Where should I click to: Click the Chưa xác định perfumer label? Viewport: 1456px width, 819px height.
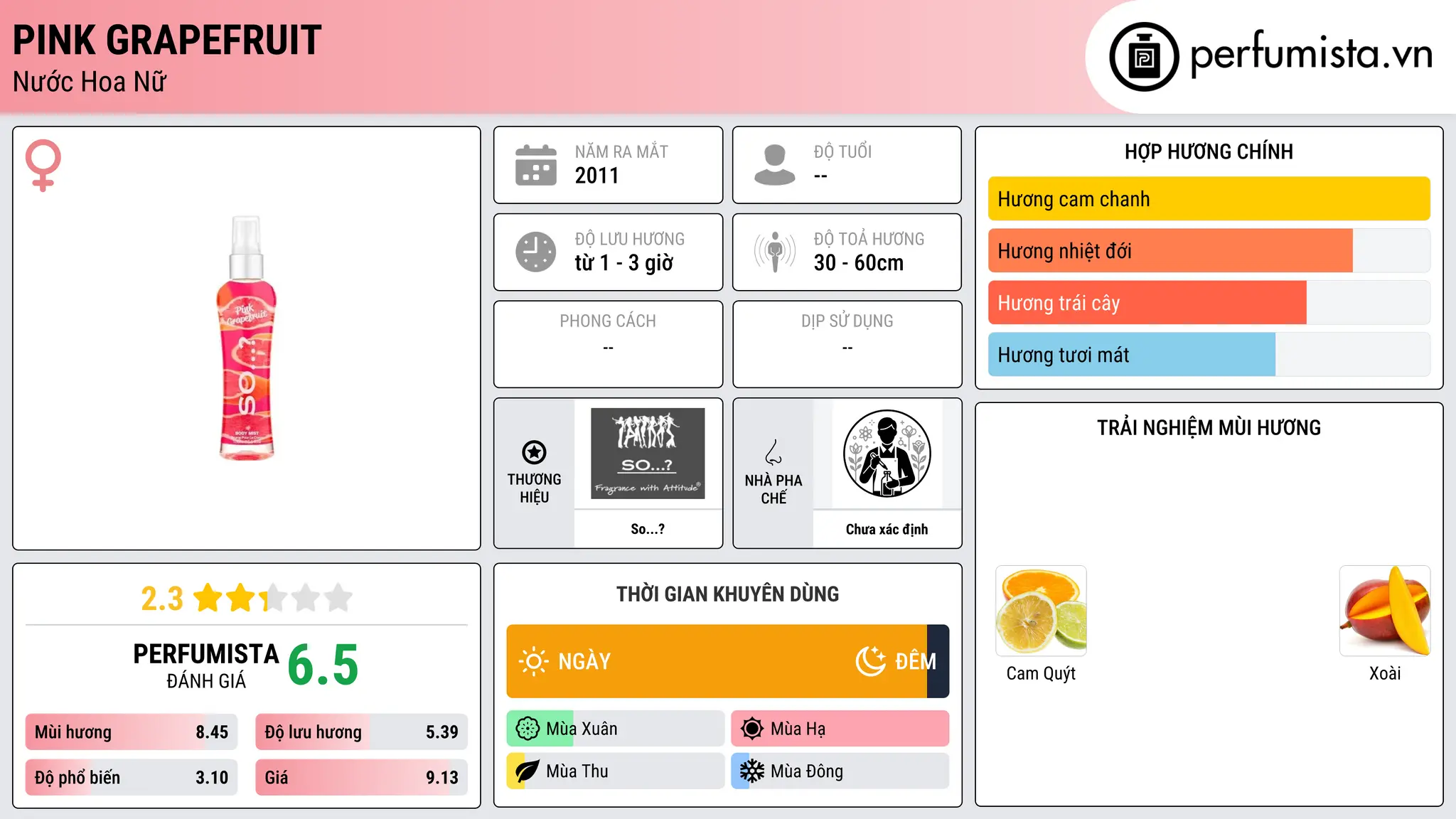887,529
